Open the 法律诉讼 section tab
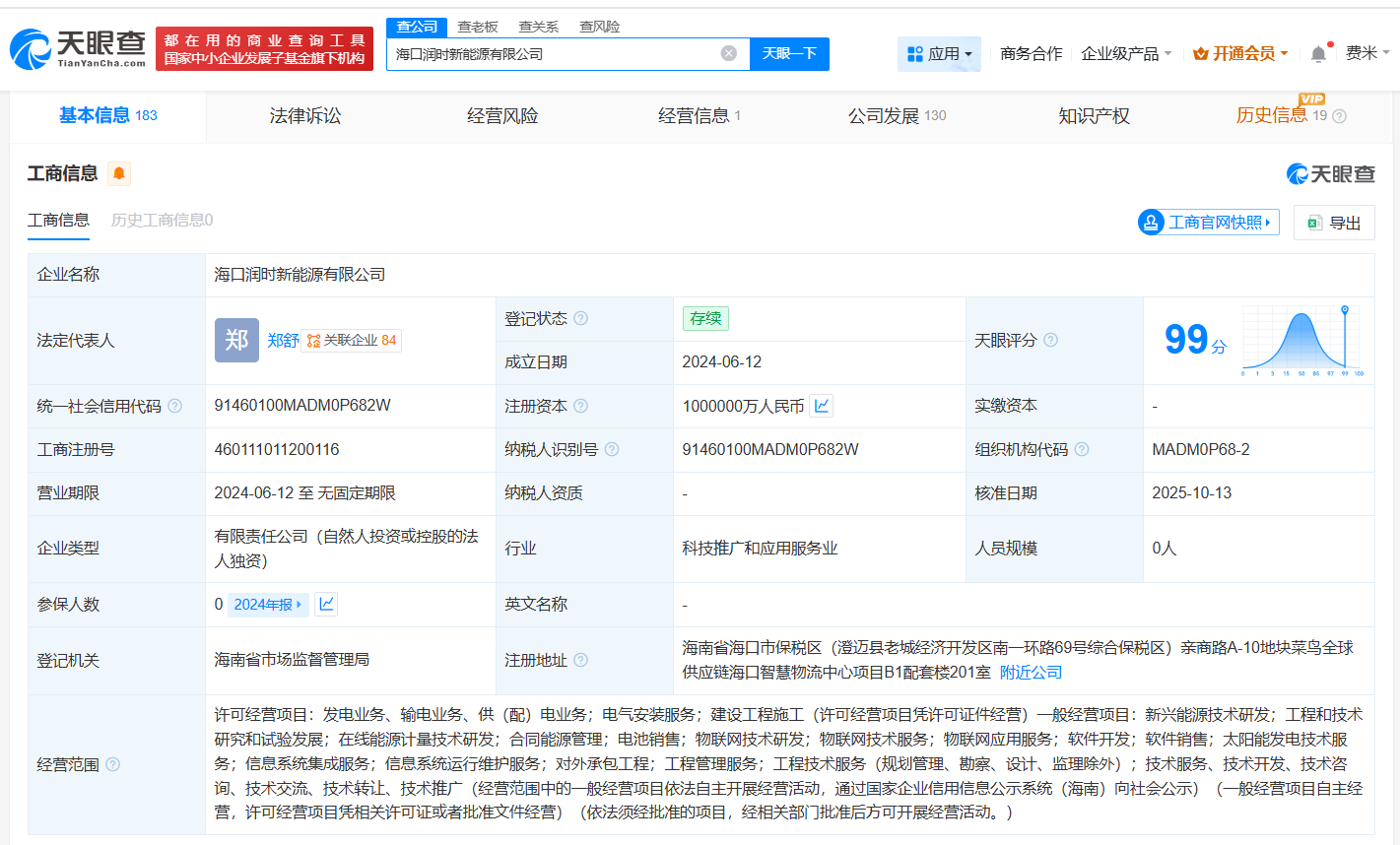This screenshot has width=1400, height=845. (303, 115)
